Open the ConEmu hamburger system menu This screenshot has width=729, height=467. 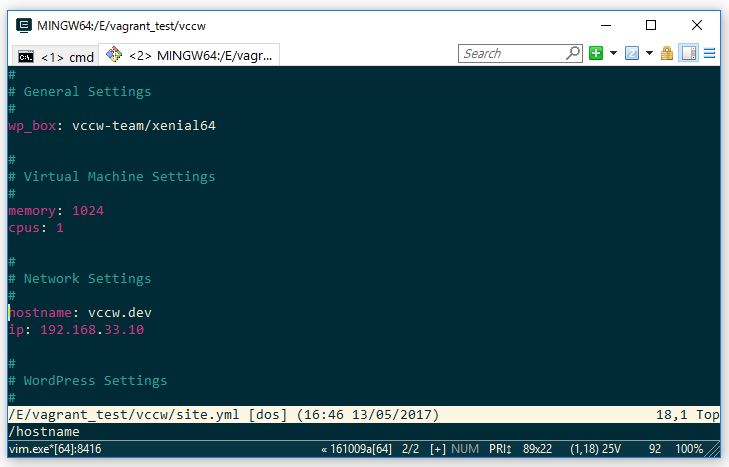[709, 53]
